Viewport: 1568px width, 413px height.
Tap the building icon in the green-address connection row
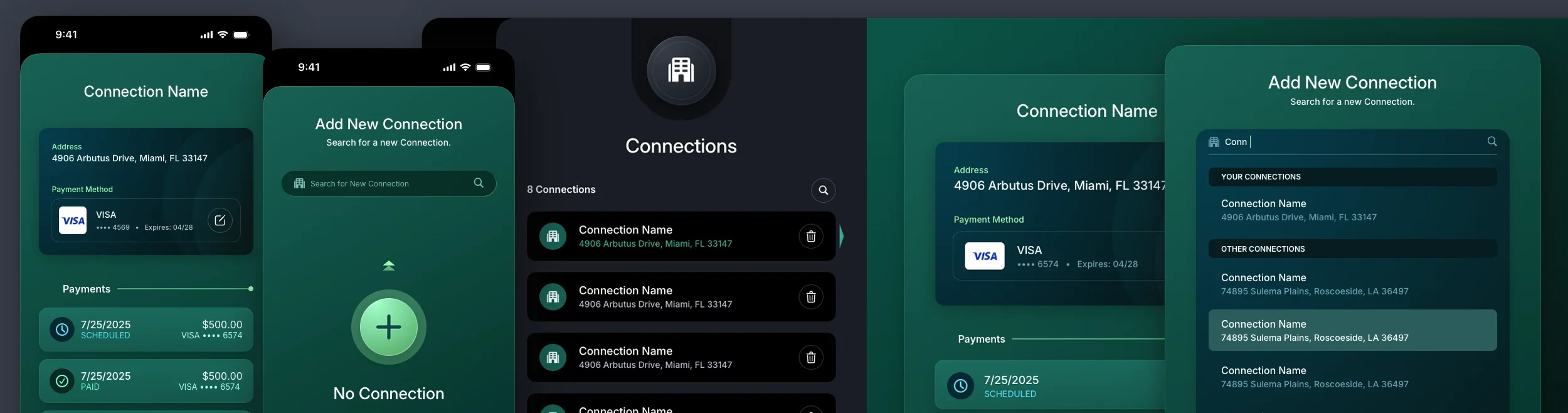553,236
